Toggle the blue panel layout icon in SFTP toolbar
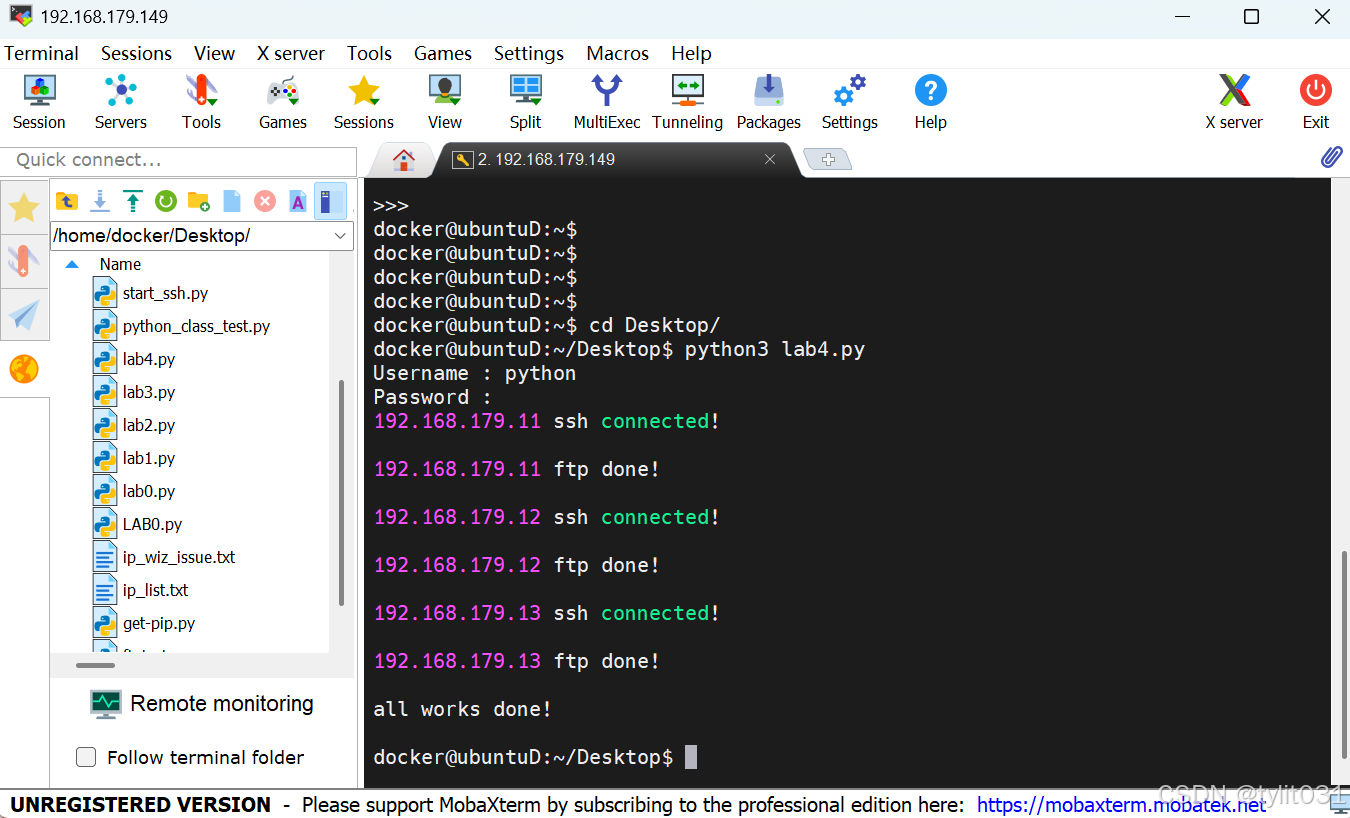Viewport: 1350px width, 818px height. tap(330, 201)
